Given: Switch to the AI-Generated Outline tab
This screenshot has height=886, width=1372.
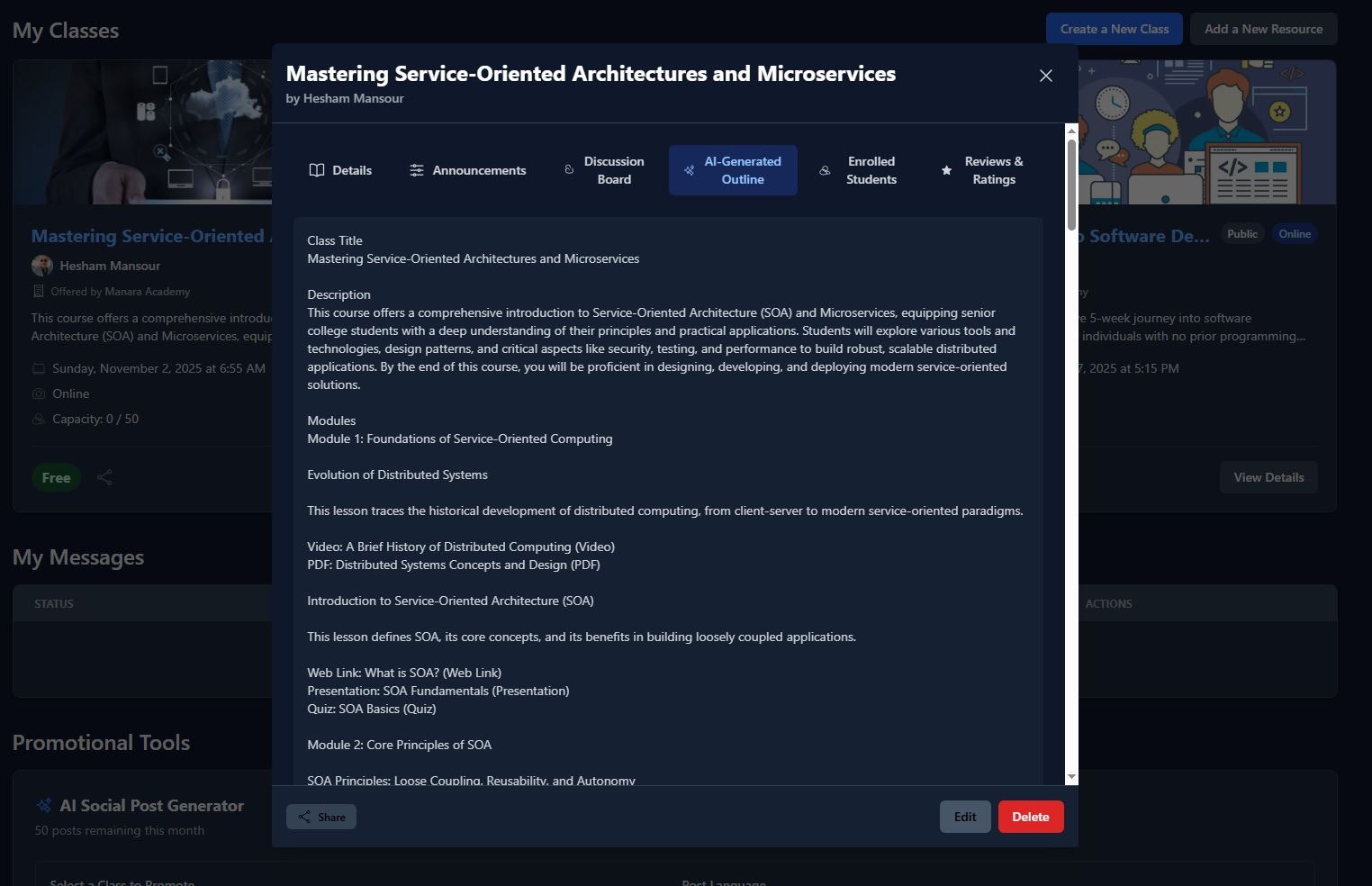Looking at the screenshot, I should 733,169.
